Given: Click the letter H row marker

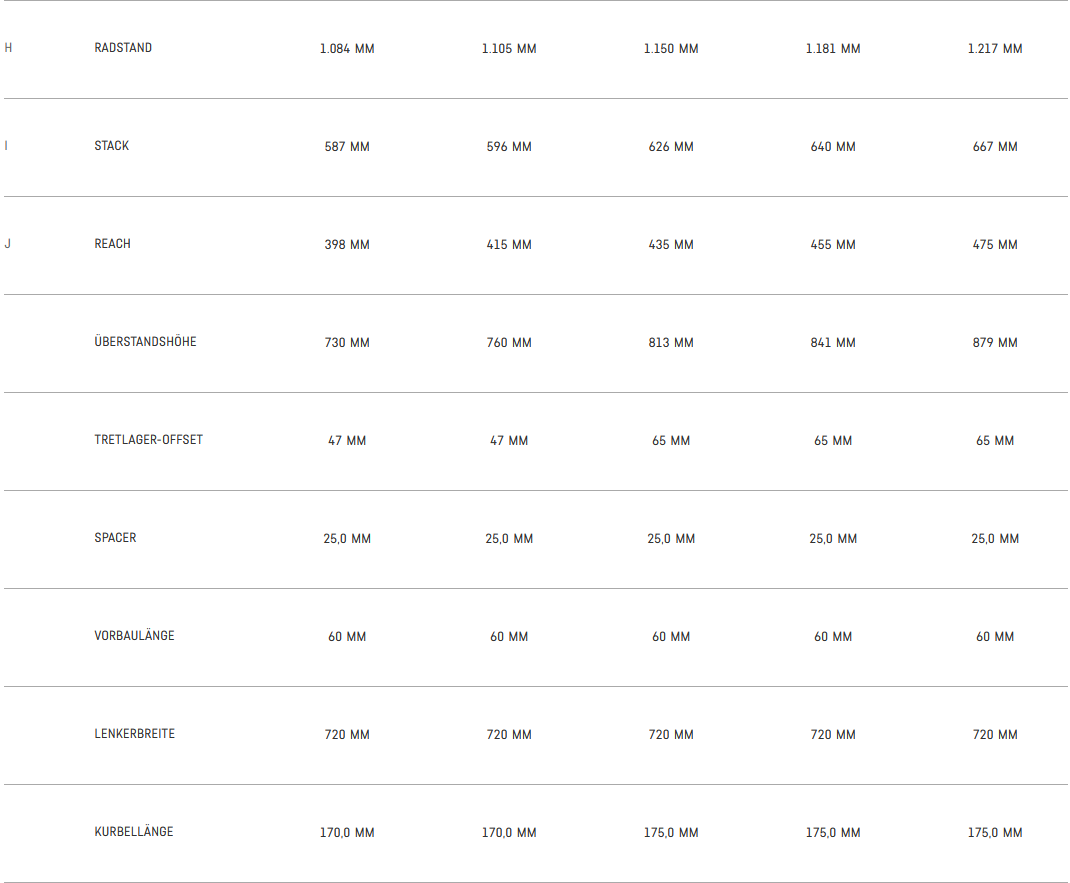Looking at the screenshot, I should click(x=9, y=48).
